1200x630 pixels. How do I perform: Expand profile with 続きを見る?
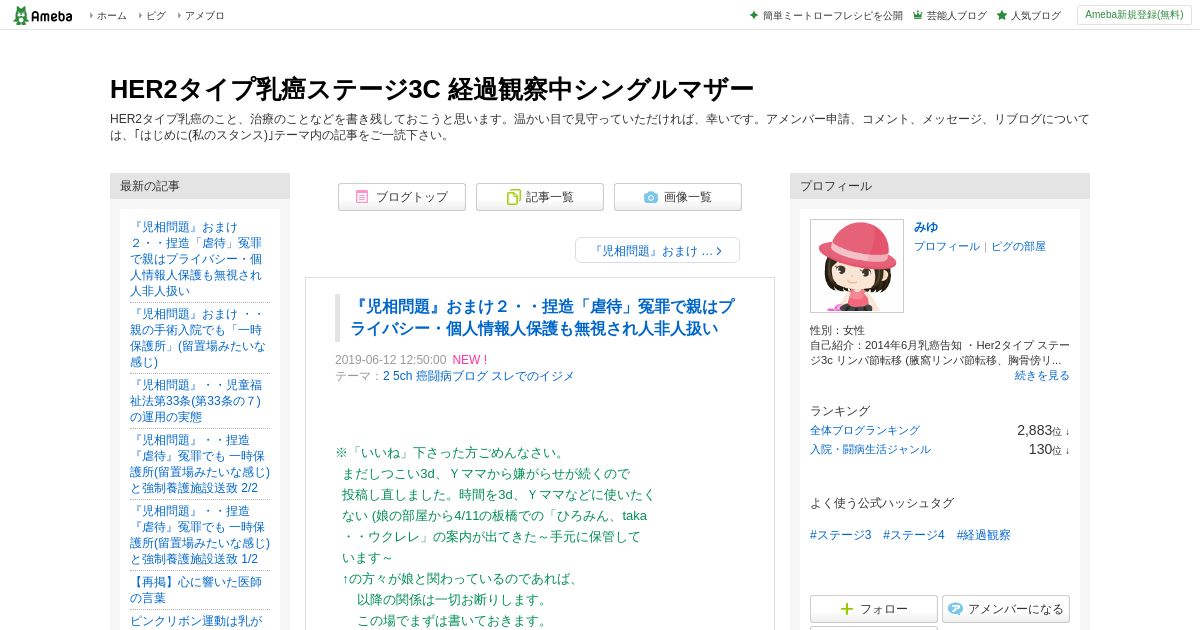pyautogui.click(x=1042, y=375)
